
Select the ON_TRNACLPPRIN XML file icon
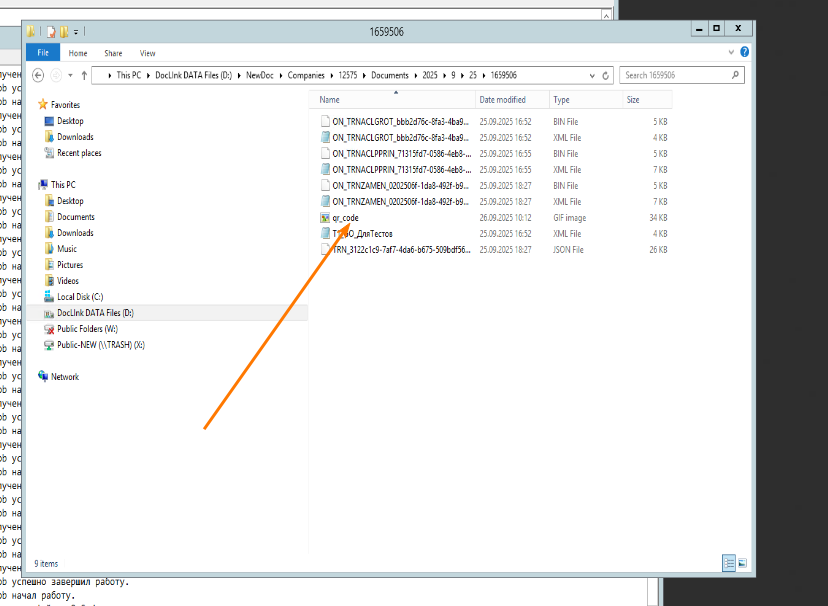[x=325, y=169]
